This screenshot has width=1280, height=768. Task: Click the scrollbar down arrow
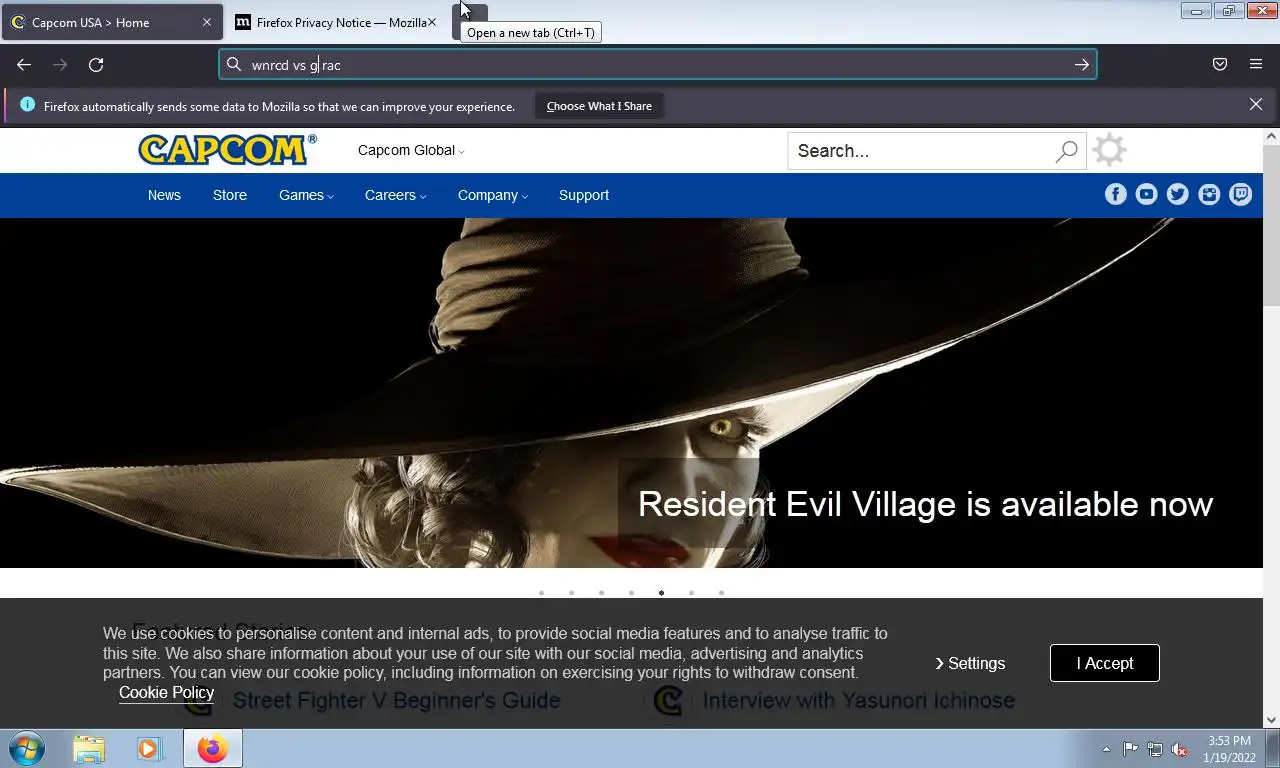coord(1271,719)
